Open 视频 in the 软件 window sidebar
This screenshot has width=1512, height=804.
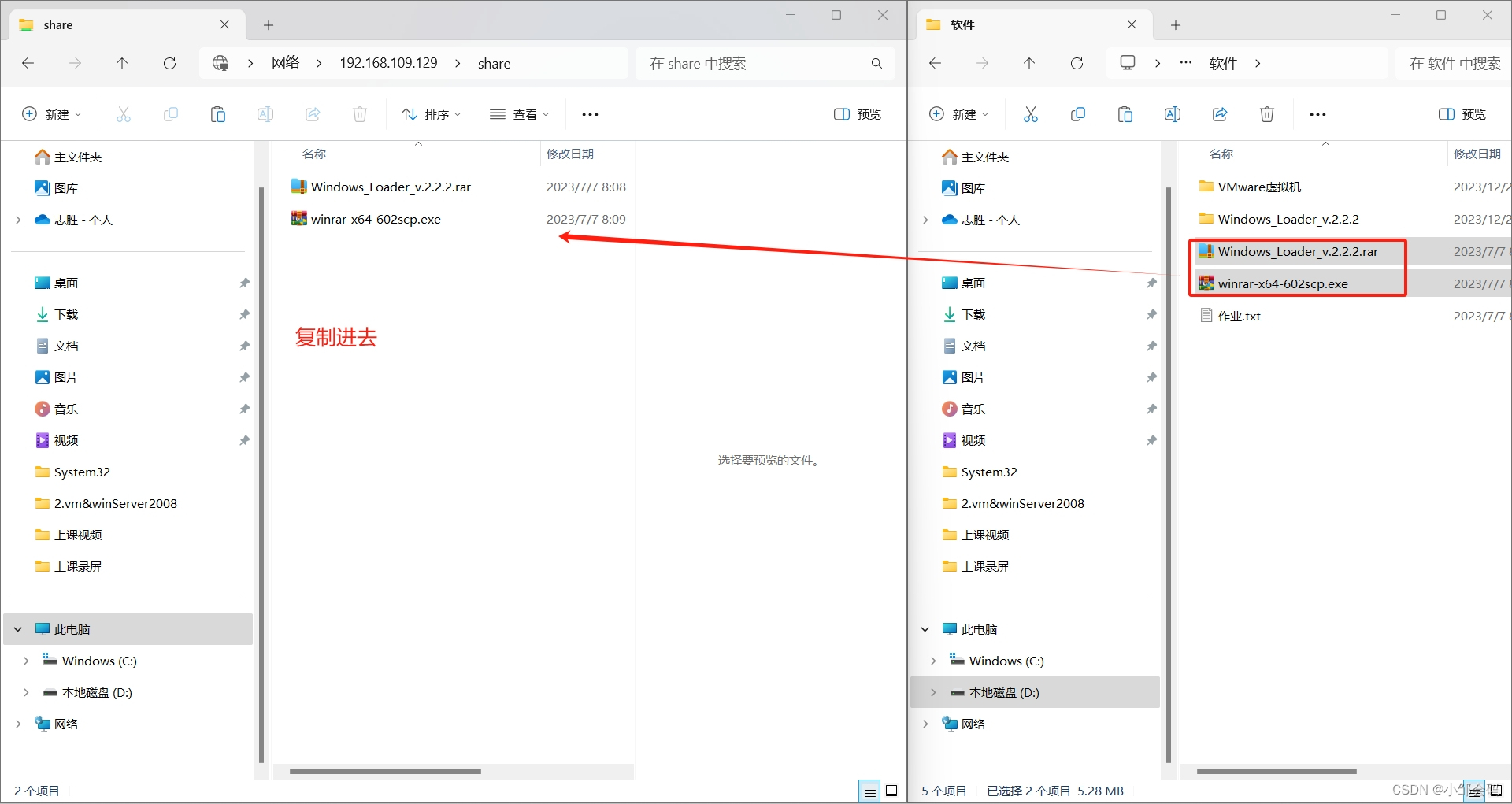pyautogui.click(x=973, y=440)
